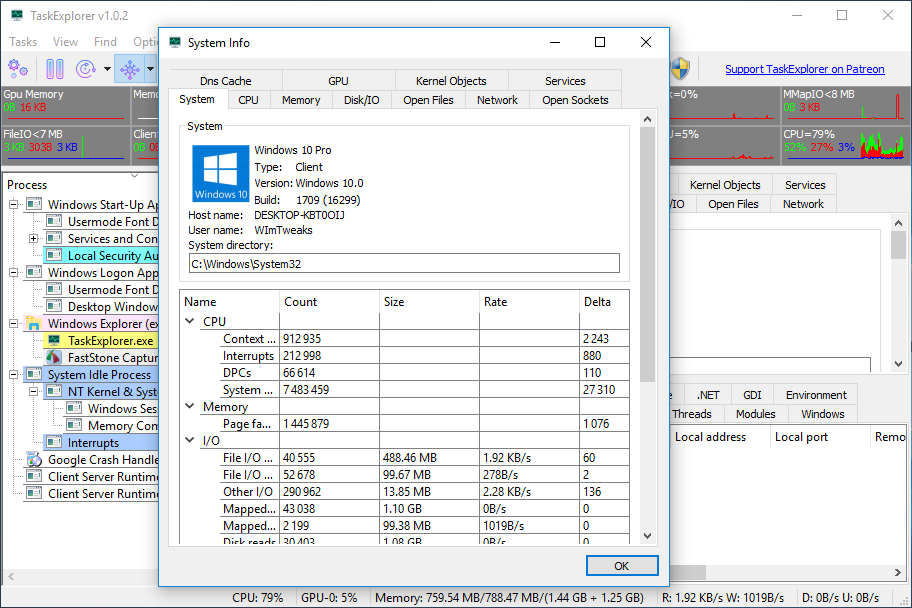Click the System Info dialog title icon
Viewport: 912px width, 608px height.
[174, 42]
